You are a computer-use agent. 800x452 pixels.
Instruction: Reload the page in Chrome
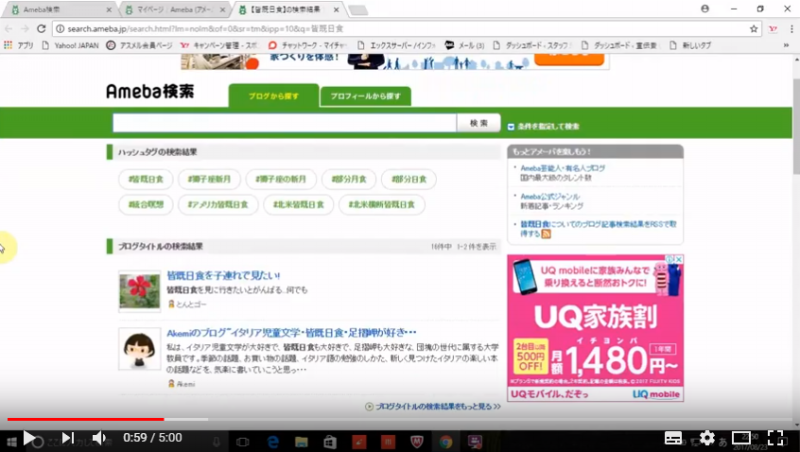point(41,29)
